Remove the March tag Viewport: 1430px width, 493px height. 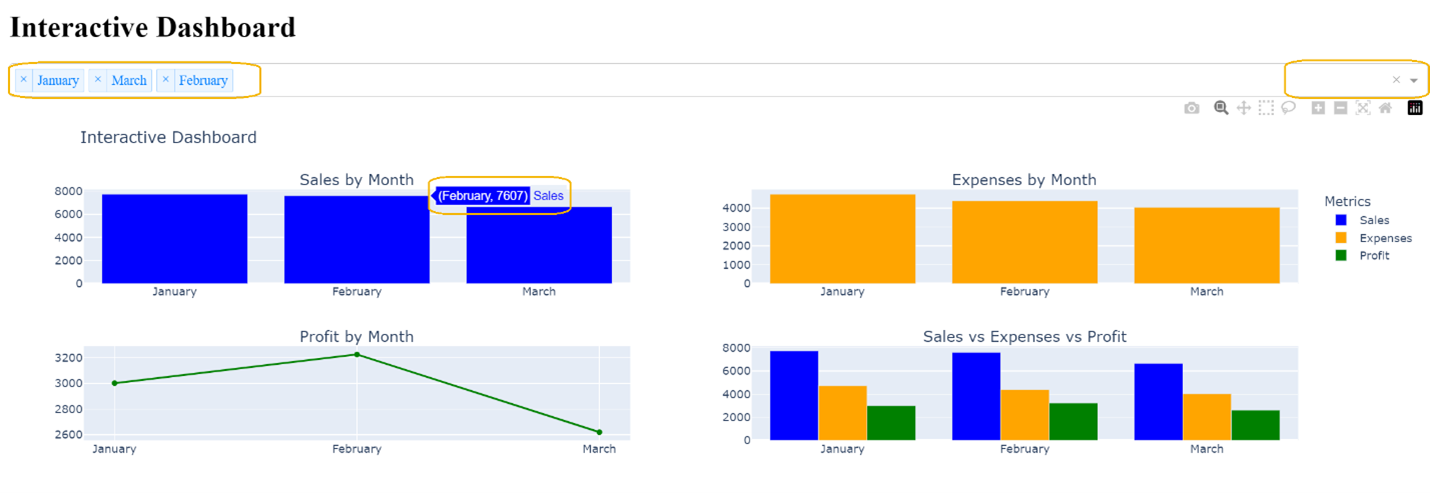(97, 80)
